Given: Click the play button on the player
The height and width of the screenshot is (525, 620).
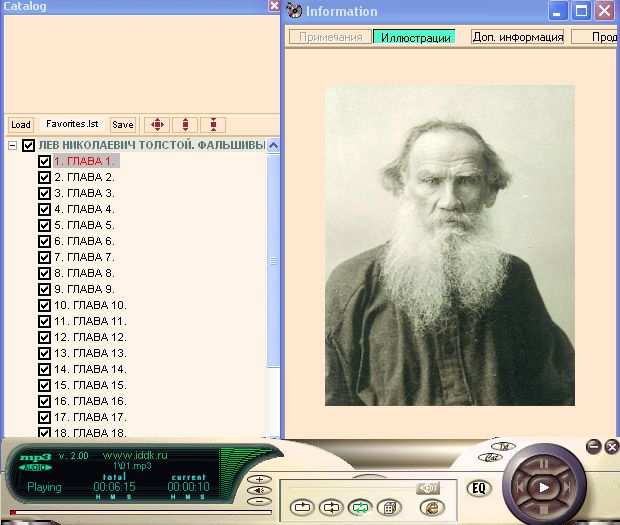Looking at the screenshot, I should pyautogui.click(x=544, y=487).
